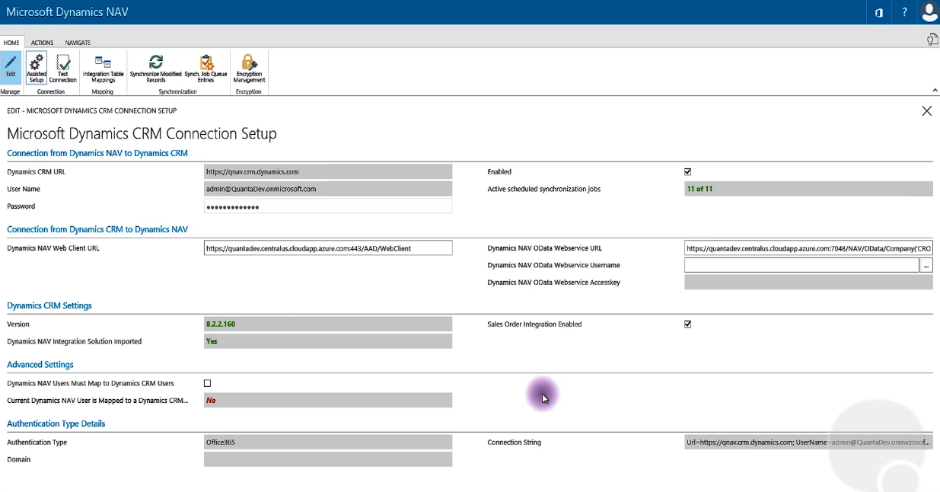
Task: Run Test Connection
Action: [63, 67]
